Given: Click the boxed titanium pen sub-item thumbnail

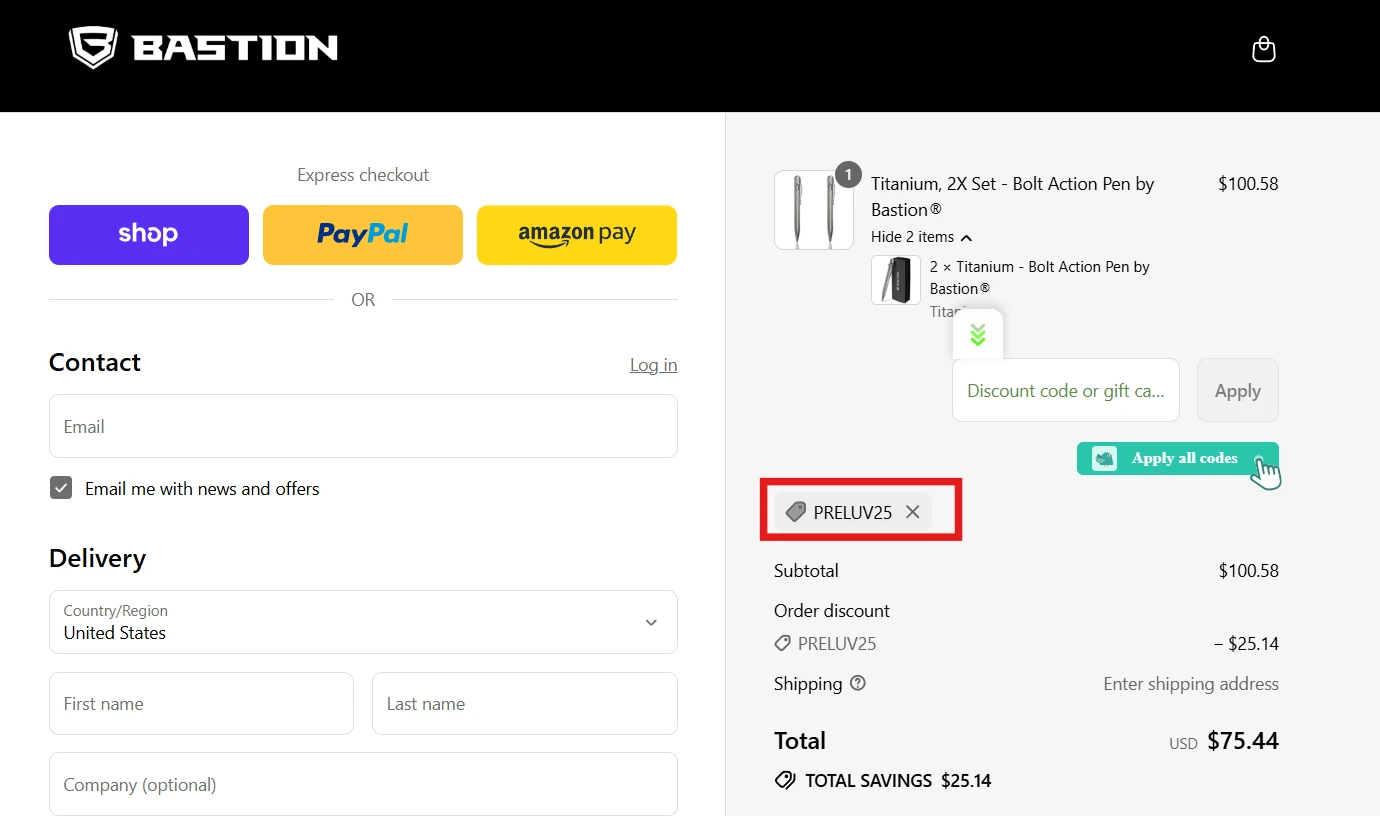Looking at the screenshot, I should 896,280.
